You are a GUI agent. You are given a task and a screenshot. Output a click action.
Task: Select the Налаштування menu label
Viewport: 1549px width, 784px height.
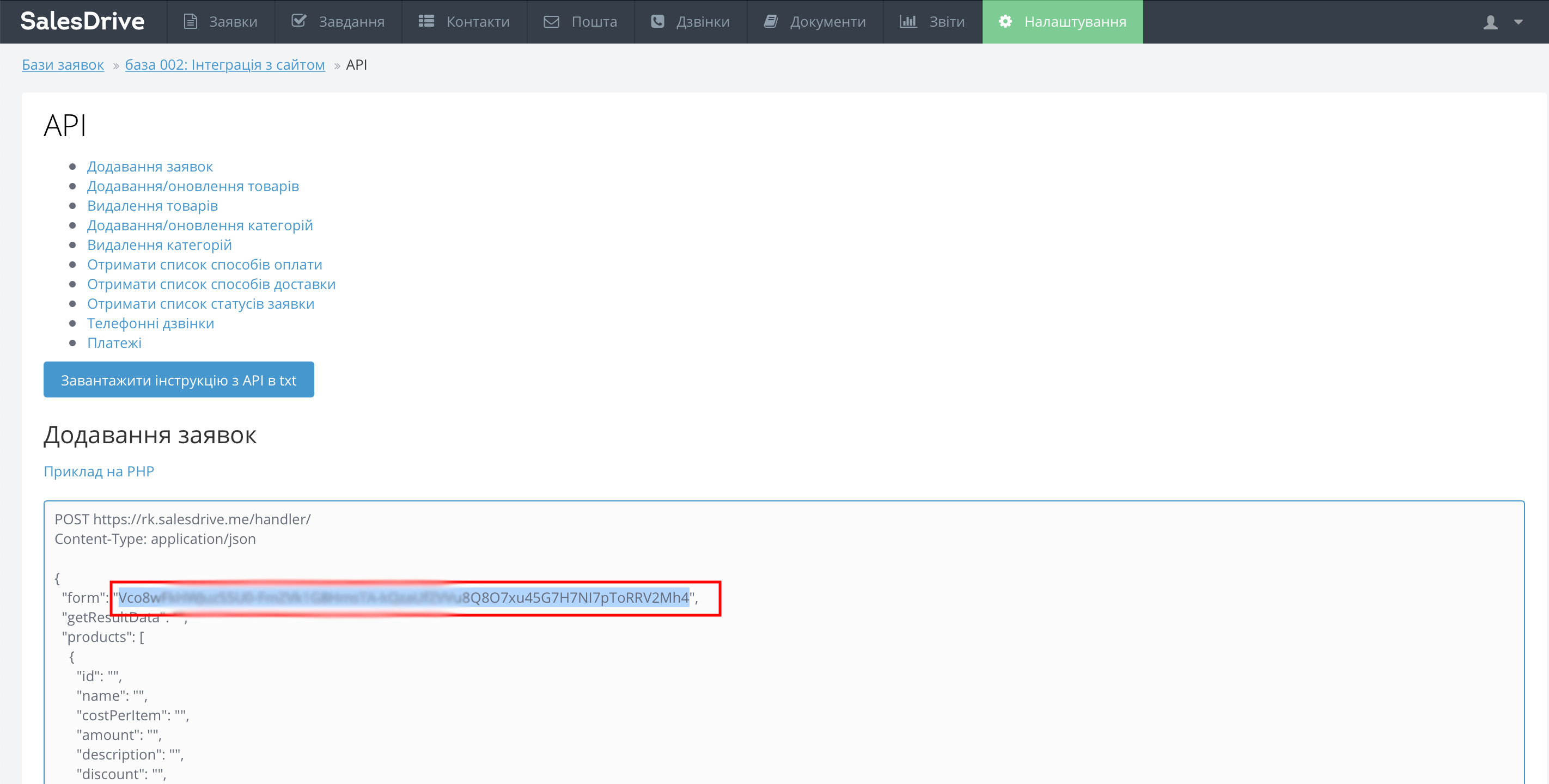tap(1075, 22)
